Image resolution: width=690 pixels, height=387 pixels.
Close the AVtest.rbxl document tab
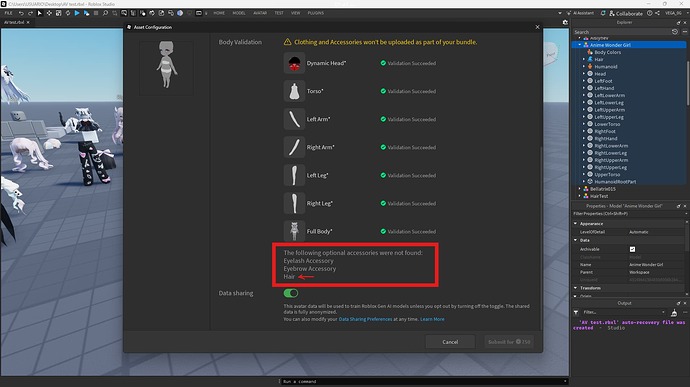point(28,22)
